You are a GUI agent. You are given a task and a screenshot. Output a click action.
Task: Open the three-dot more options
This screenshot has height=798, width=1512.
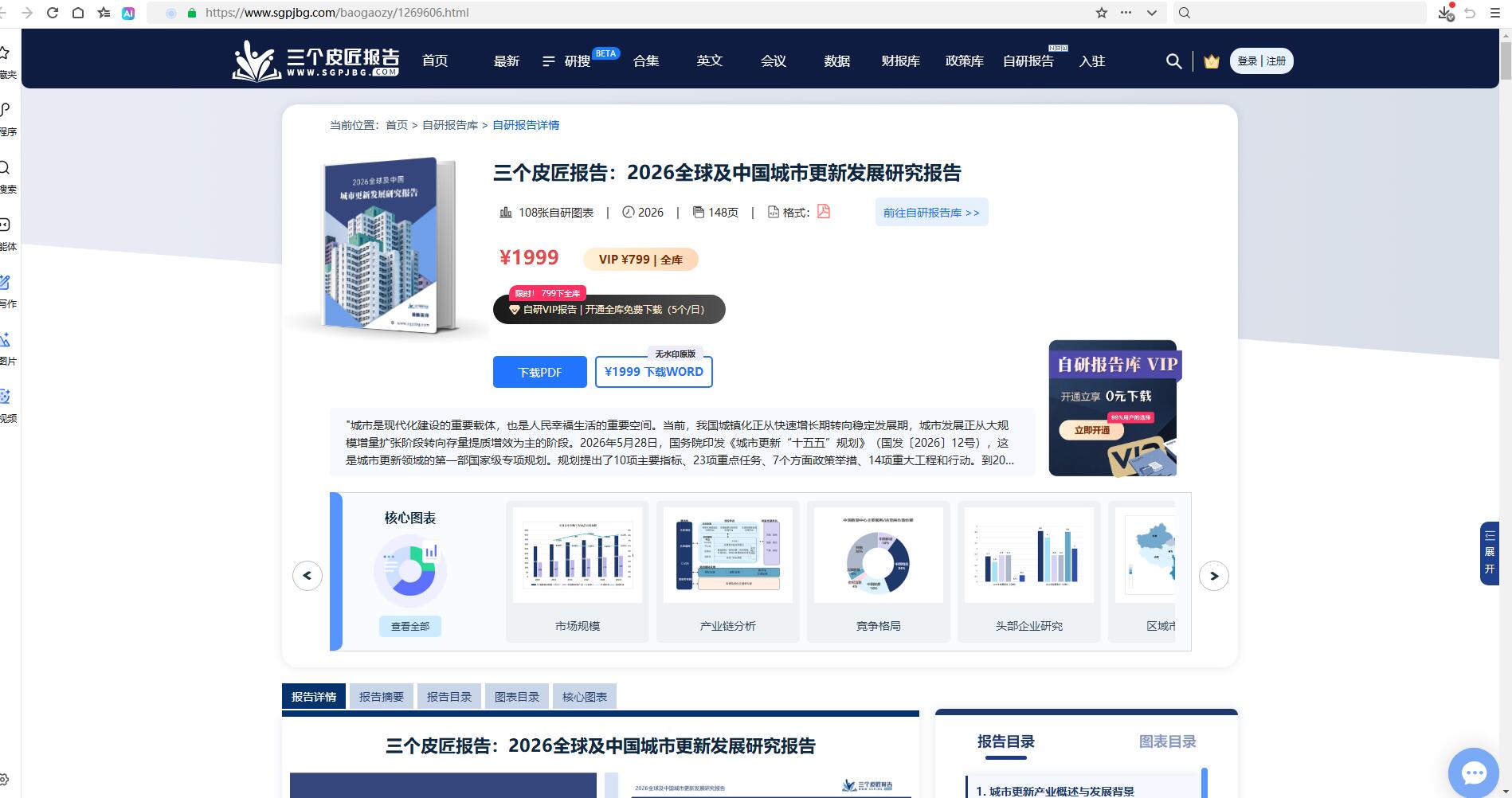[x=1126, y=13]
